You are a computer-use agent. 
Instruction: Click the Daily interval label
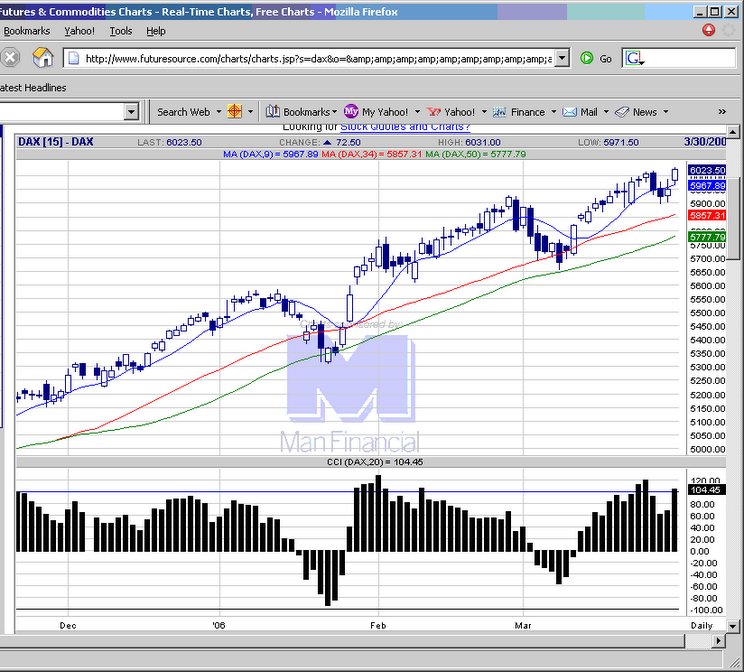click(702, 625)
